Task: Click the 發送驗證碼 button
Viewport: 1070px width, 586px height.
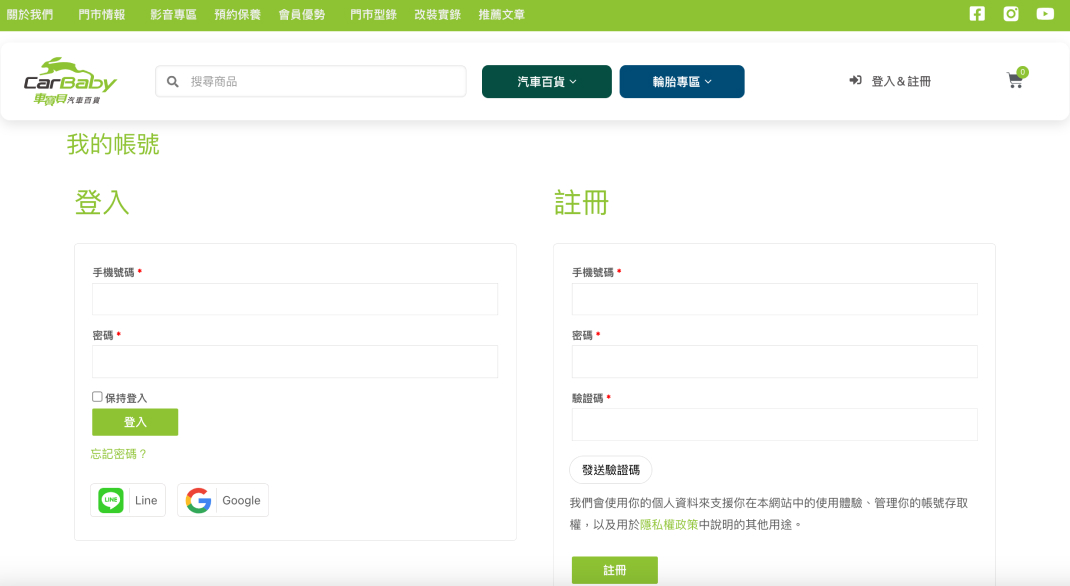Action: pyautogui.click(x=611, y=470)
